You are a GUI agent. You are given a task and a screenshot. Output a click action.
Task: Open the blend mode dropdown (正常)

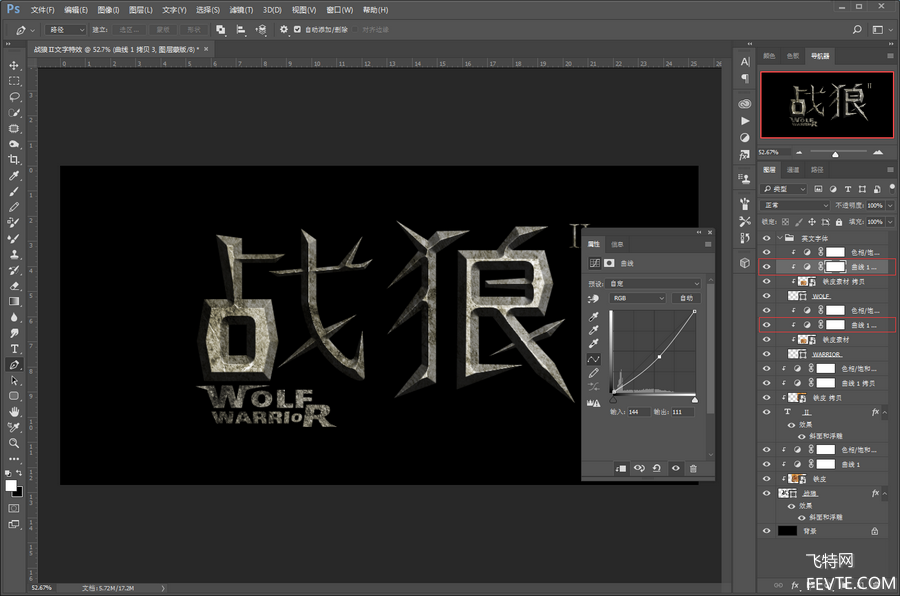[796, 205]
